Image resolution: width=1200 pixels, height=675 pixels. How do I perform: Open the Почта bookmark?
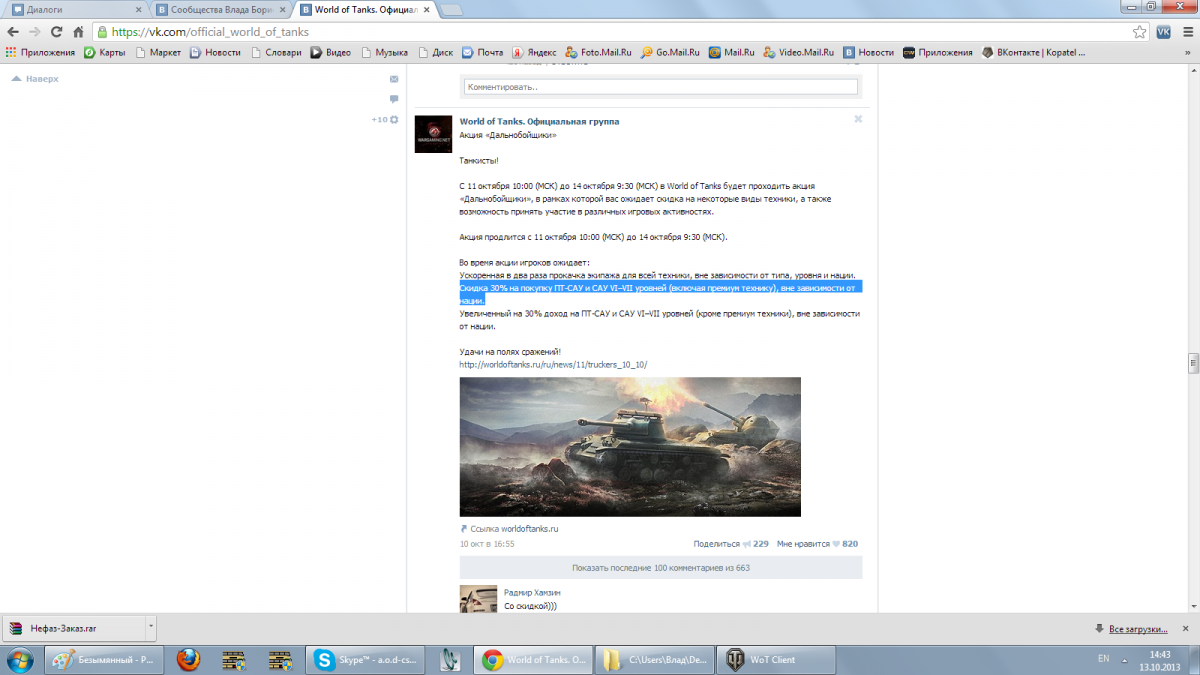[482, 52]
